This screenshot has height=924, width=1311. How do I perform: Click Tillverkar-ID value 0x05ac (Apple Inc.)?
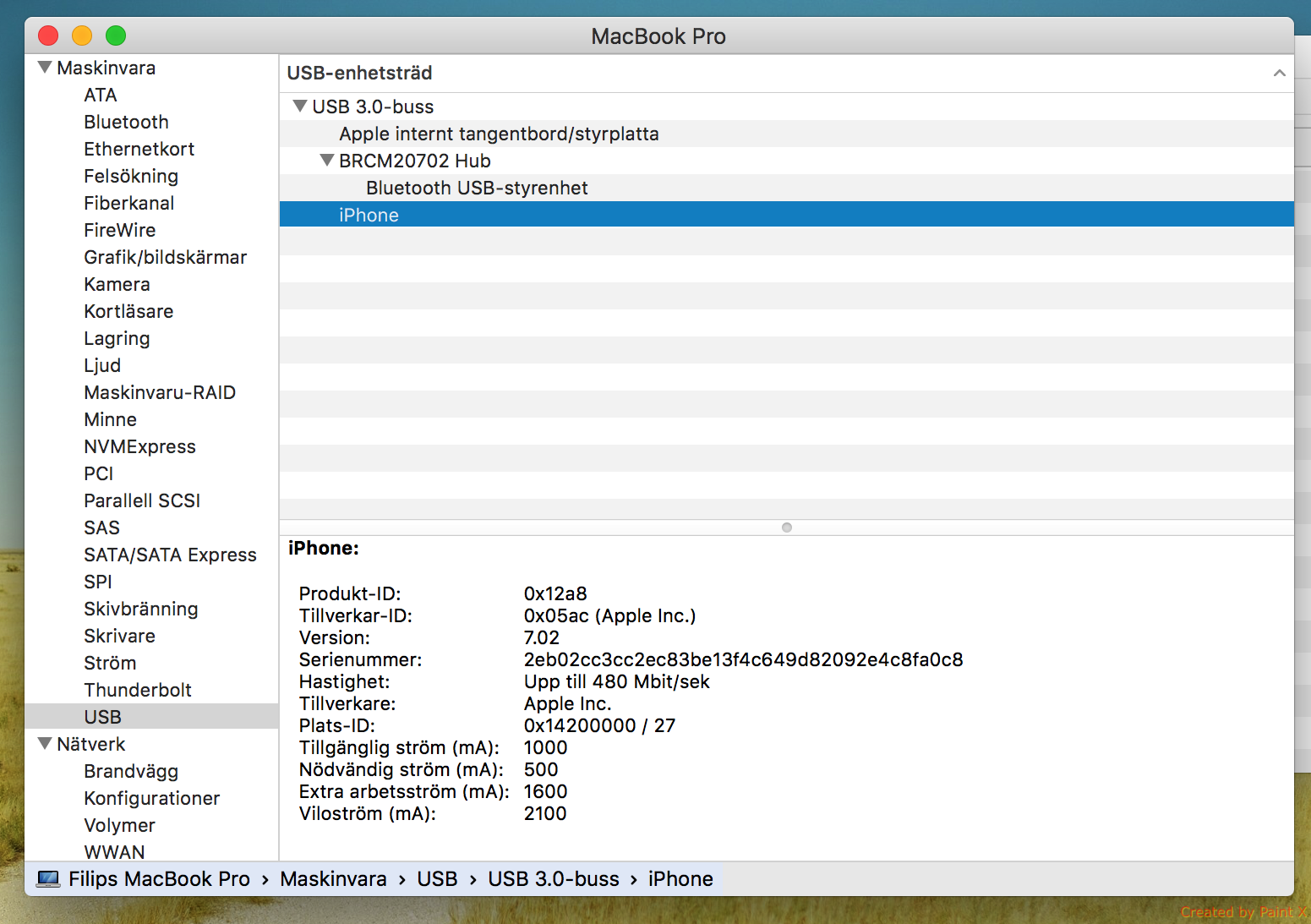(x=609, y=615)
